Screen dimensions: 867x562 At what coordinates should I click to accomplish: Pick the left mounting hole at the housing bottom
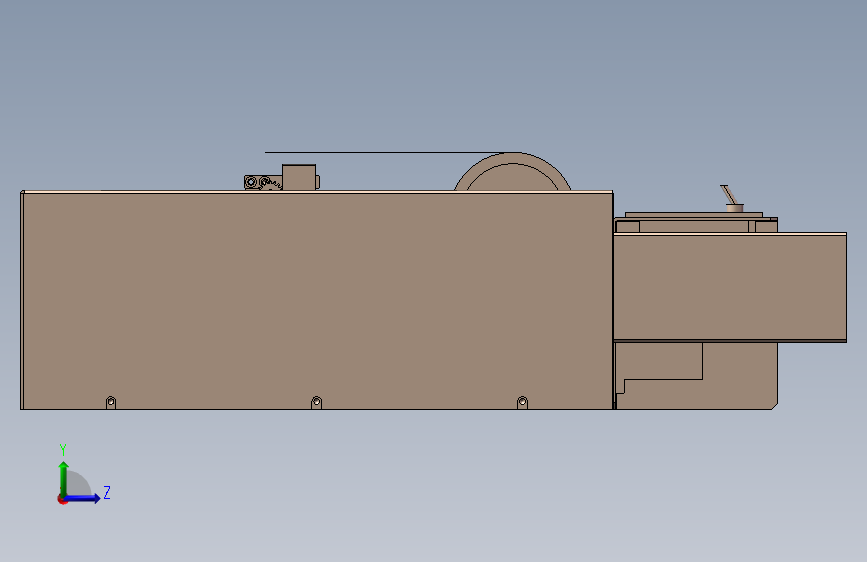coord(111,402)
